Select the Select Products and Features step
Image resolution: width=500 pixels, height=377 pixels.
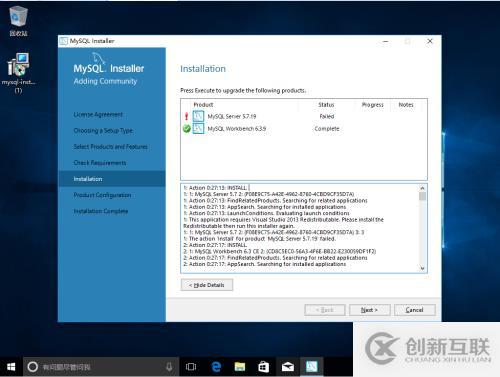[x=110, y=146]
